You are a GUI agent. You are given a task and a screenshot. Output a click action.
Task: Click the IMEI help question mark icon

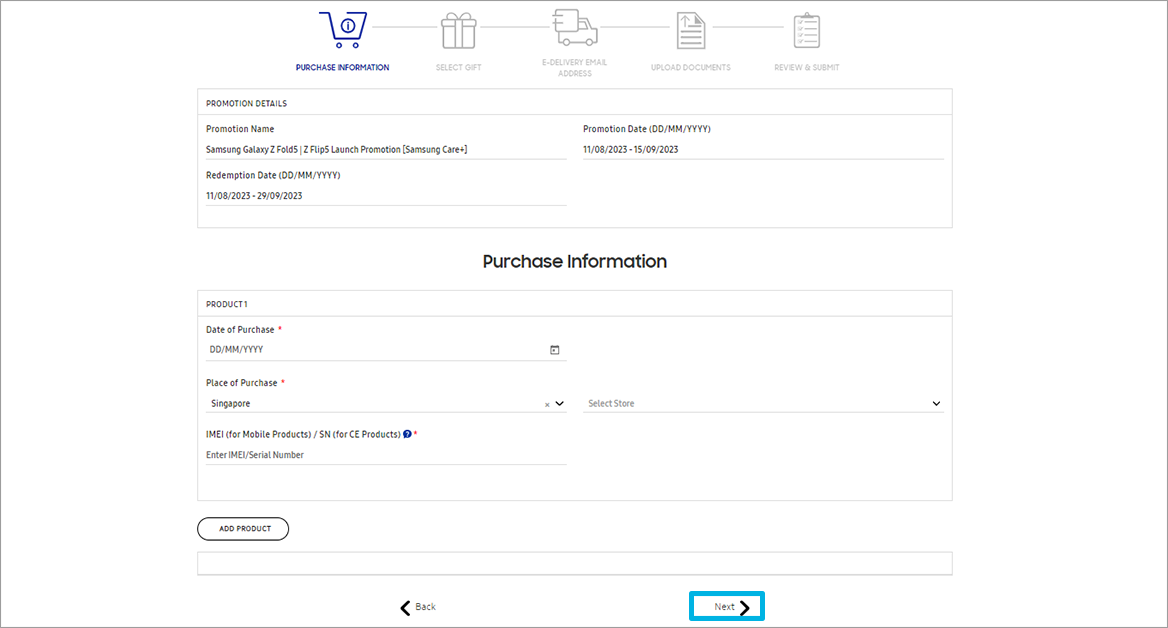pos(406,434)
